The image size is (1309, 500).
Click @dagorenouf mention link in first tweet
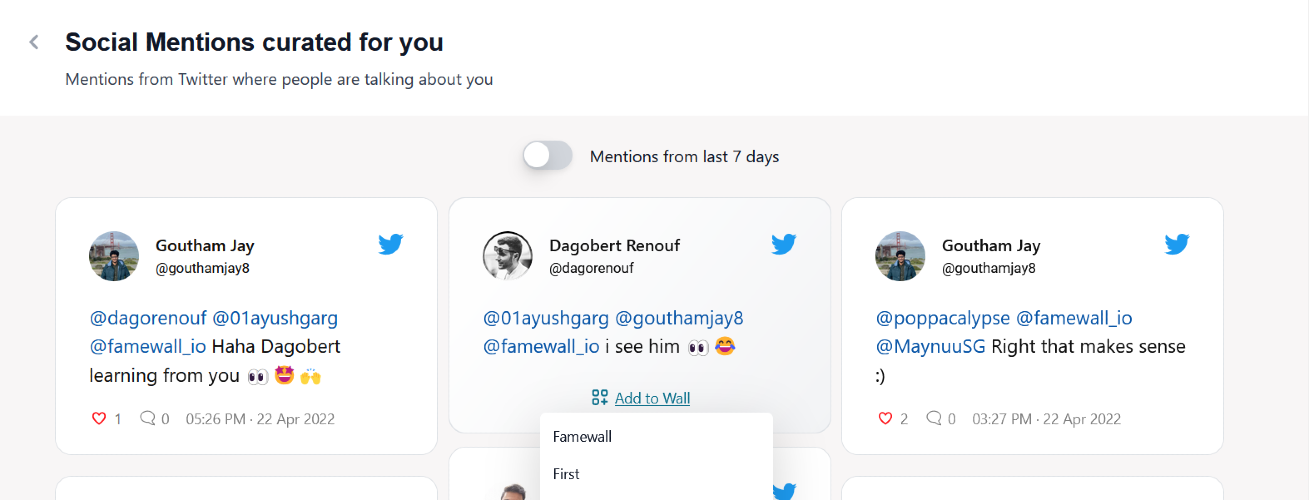coord(148,318)
